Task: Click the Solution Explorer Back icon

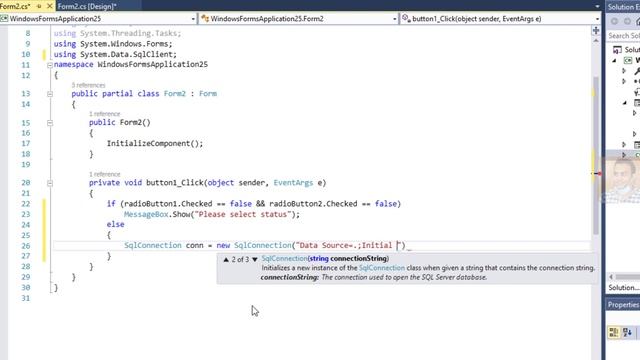Action: point(615,21)
